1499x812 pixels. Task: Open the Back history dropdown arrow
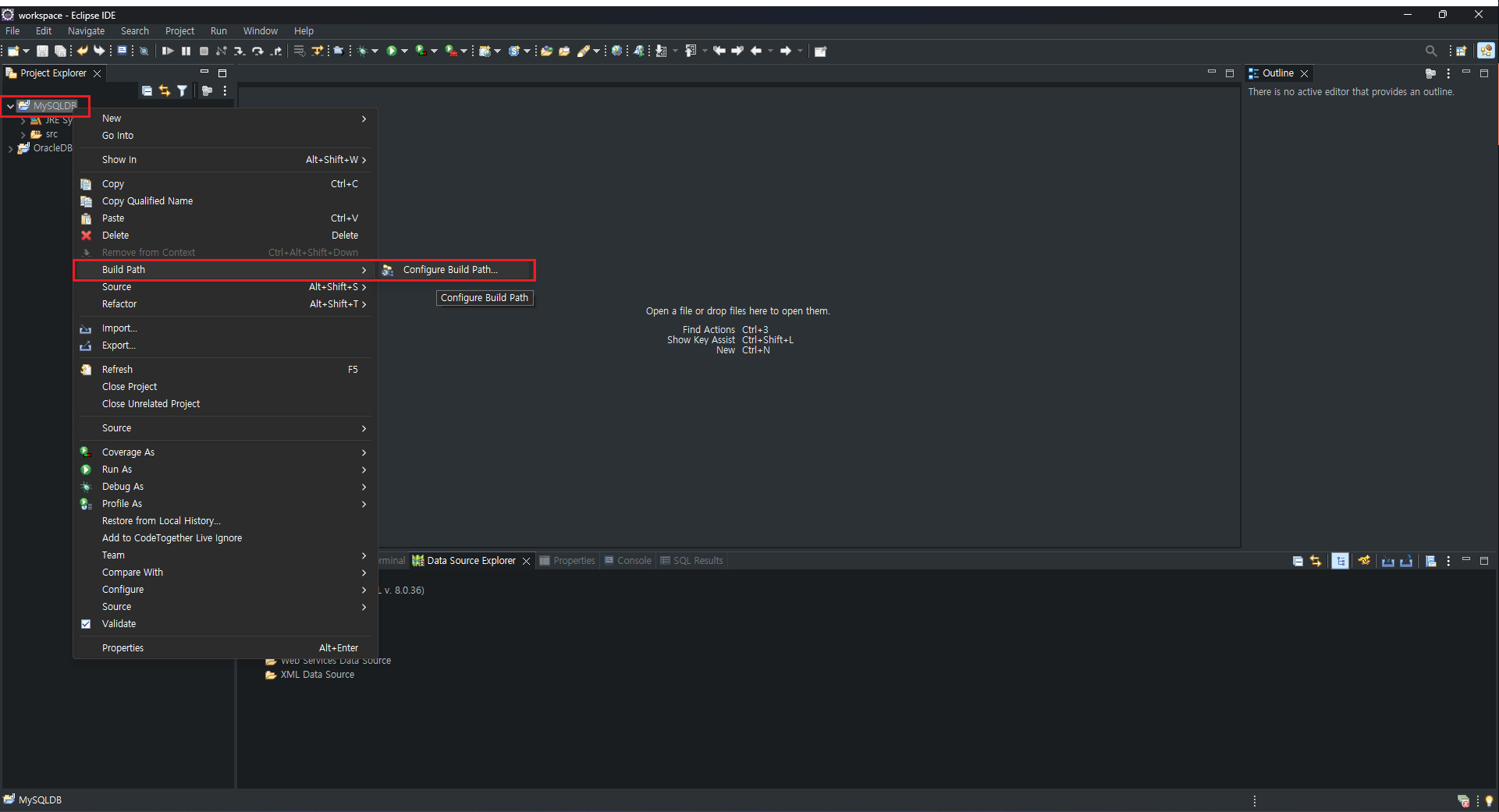click(x=770, y=51)
